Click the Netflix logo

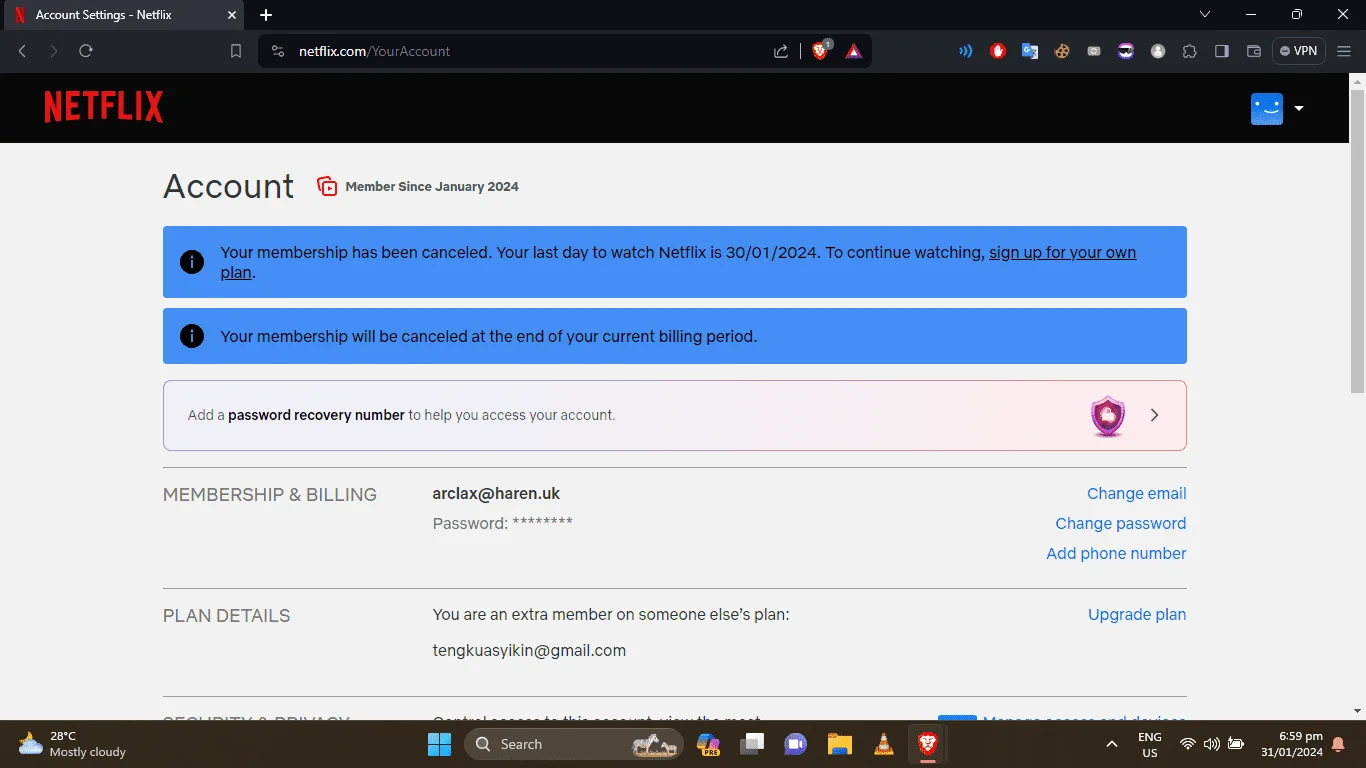pyautogui.click(x=103, y=107)
